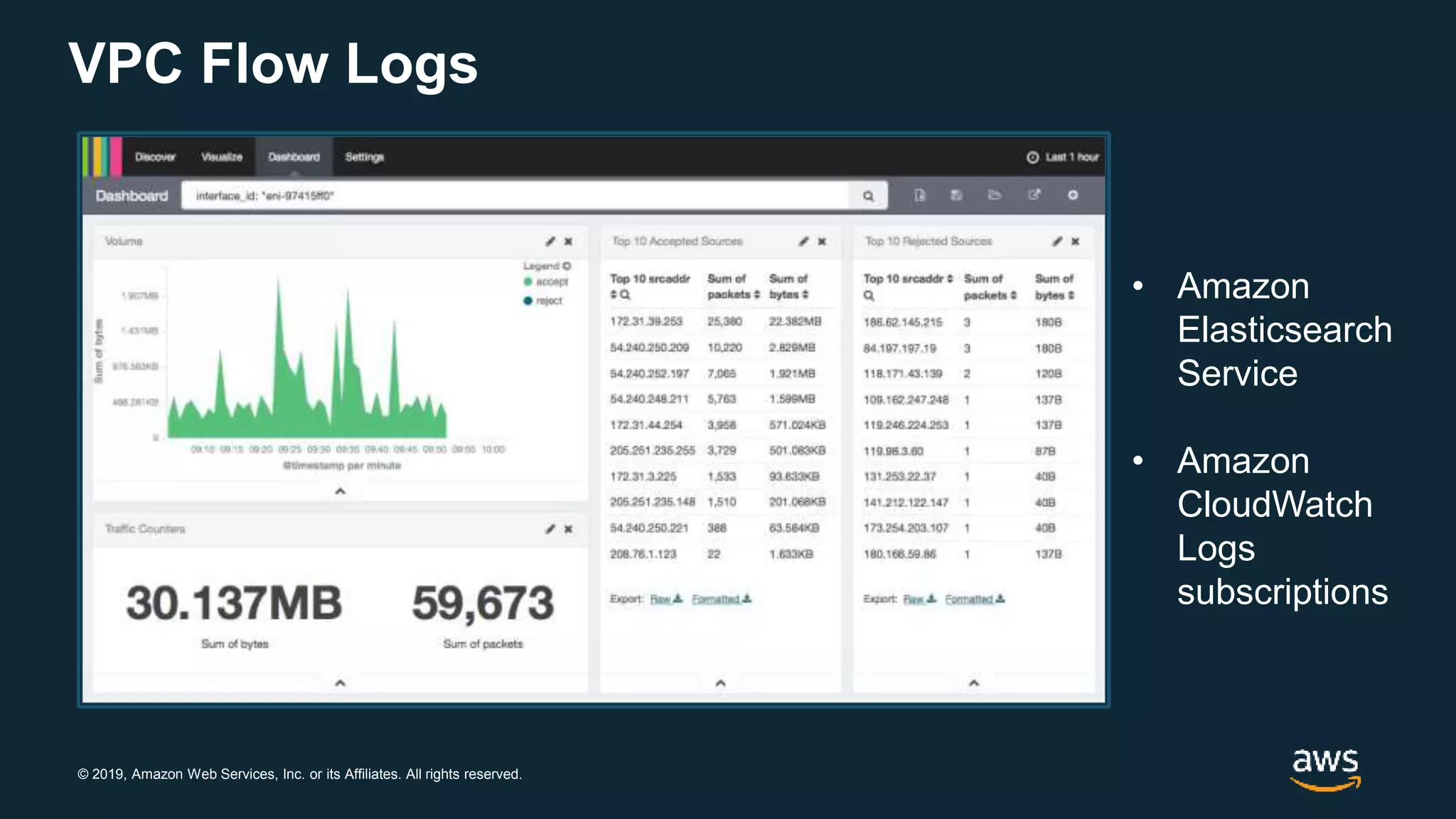Edit the Volume panel with pencil icon
Image resolution: width=1456 pixels, height=819 pixels.
click(550, 242)
